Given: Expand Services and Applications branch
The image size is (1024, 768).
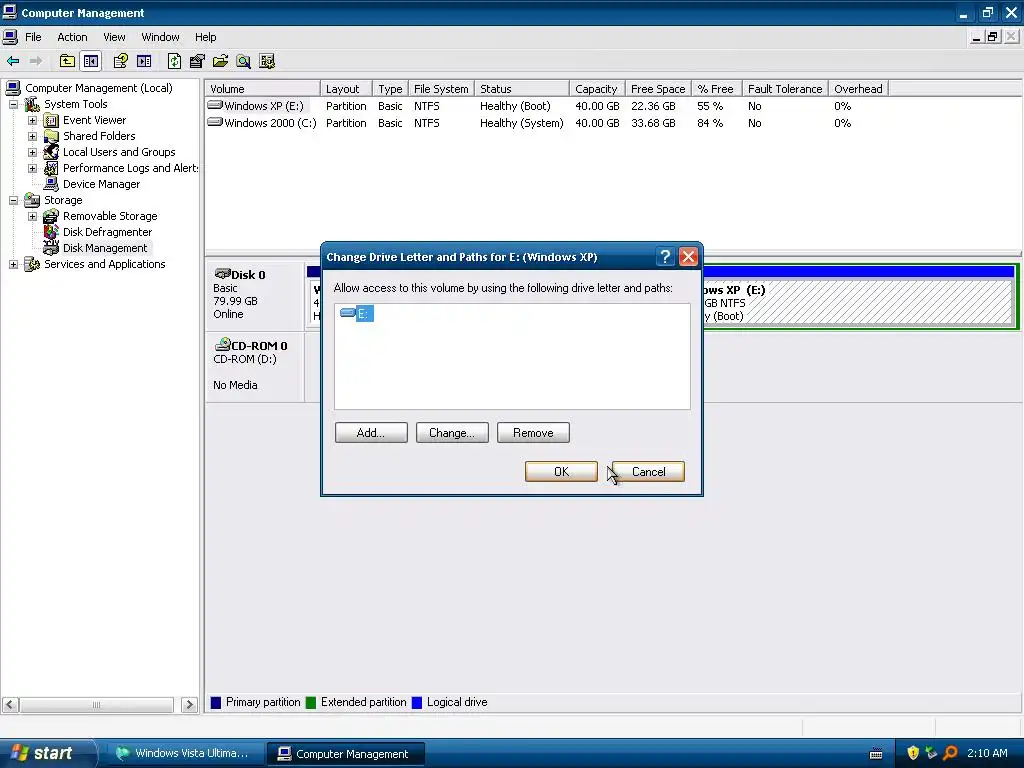Looking at the screenshot, I should [x=13, y=264].
